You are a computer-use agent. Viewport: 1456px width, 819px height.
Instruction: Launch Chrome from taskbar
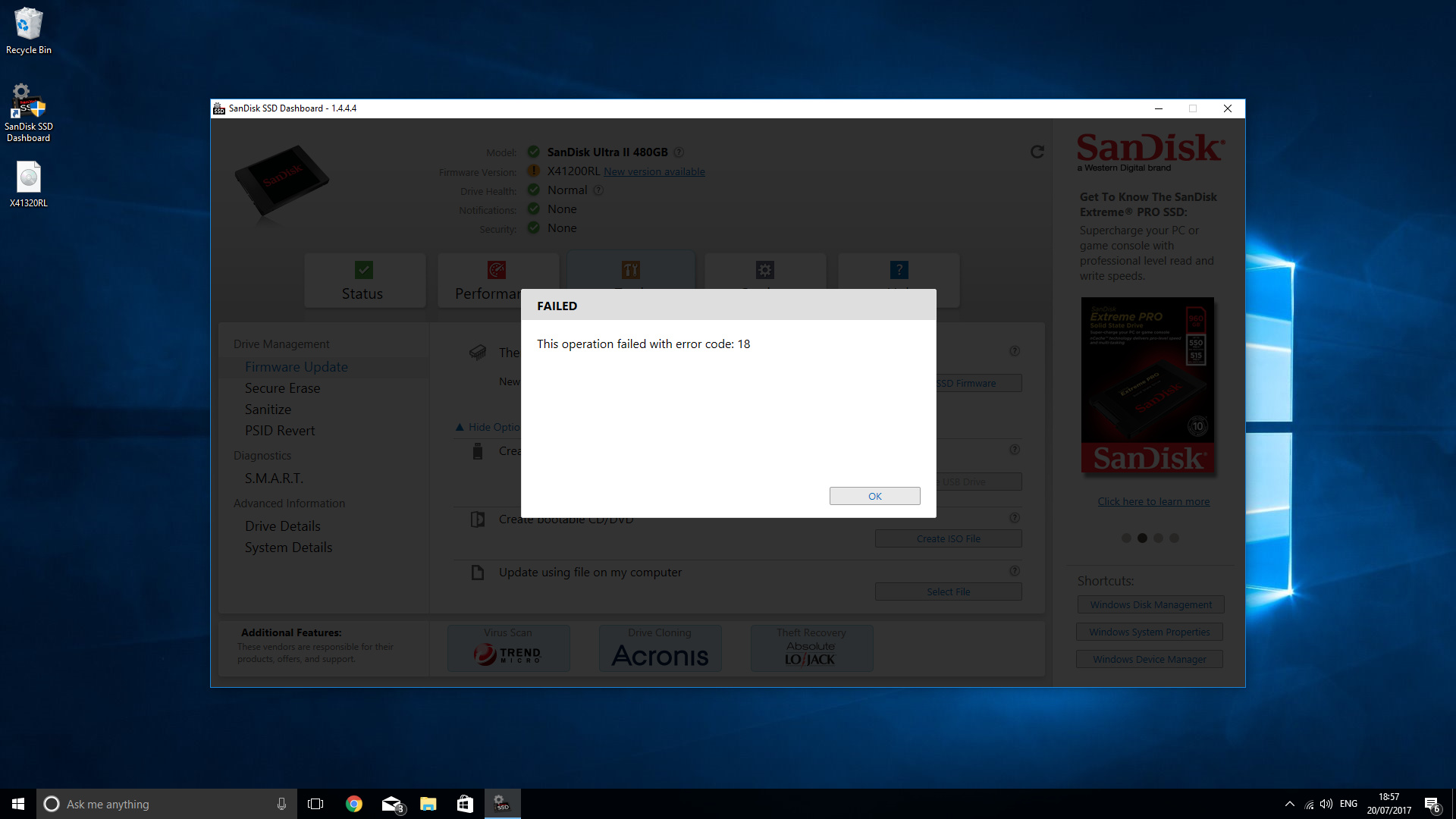click(x=353, y=804)
